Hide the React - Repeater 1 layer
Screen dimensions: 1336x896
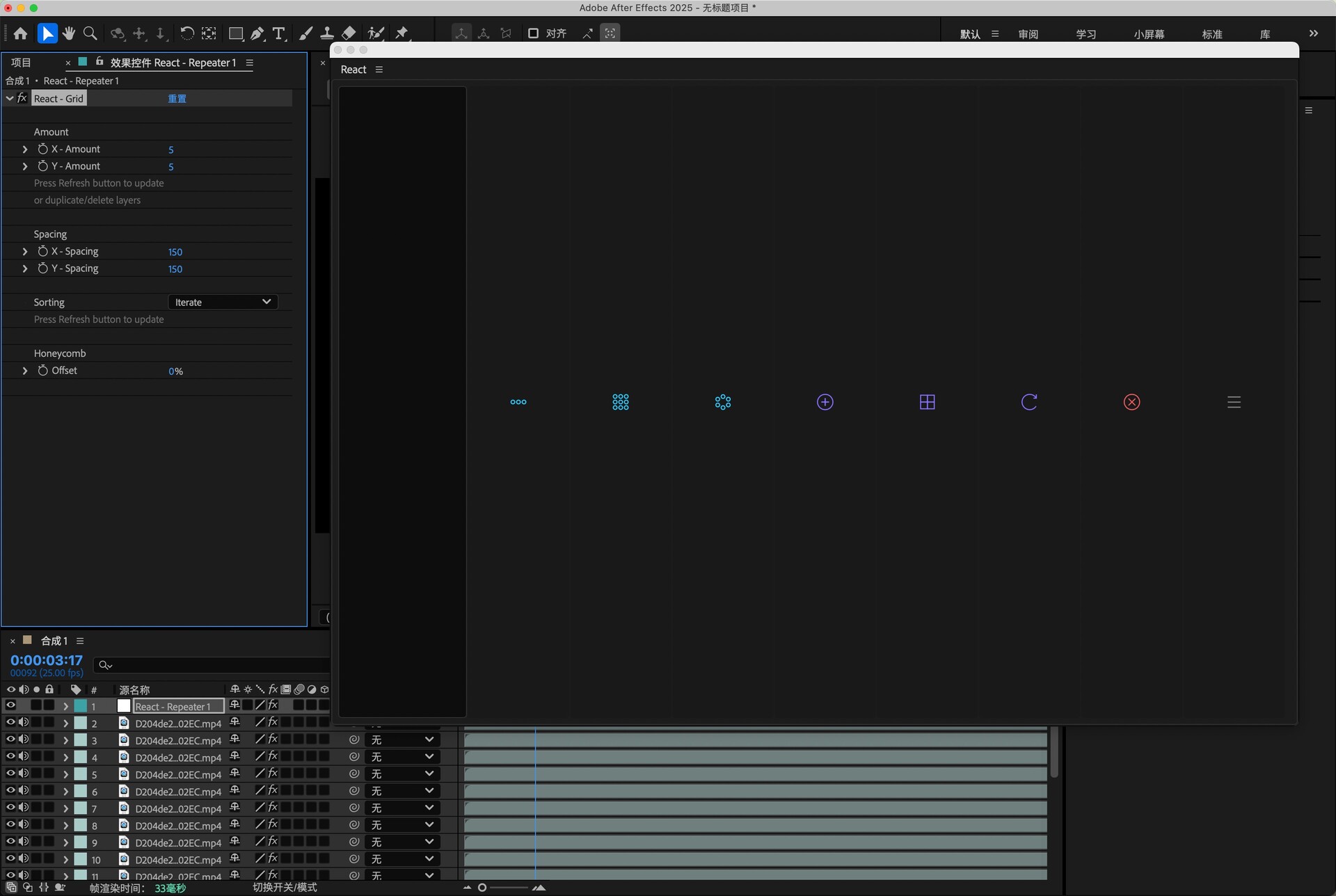[10, 705]
